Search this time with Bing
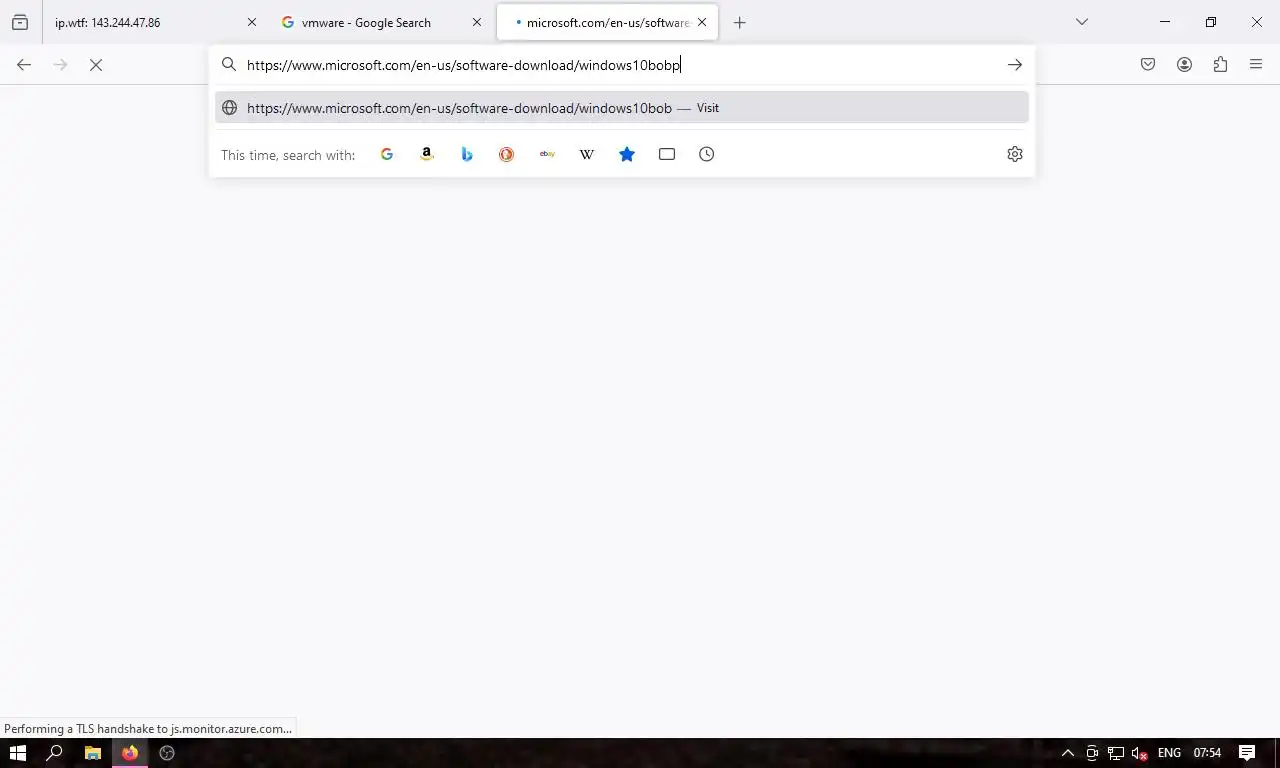The width and height of the screenshot is (1280, 768). tap(467, 154)
